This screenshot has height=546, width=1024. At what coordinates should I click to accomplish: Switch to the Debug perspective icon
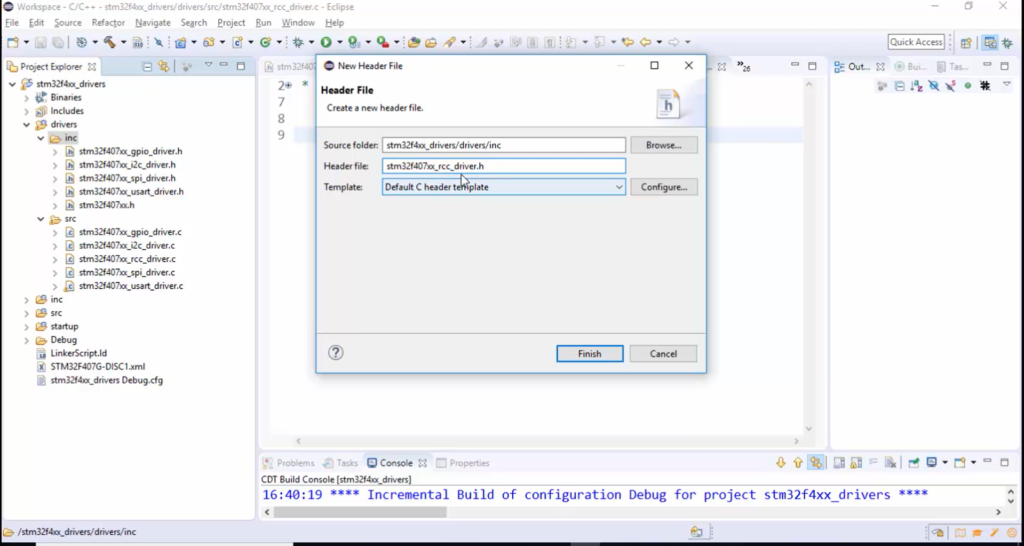coord(1006,42)
